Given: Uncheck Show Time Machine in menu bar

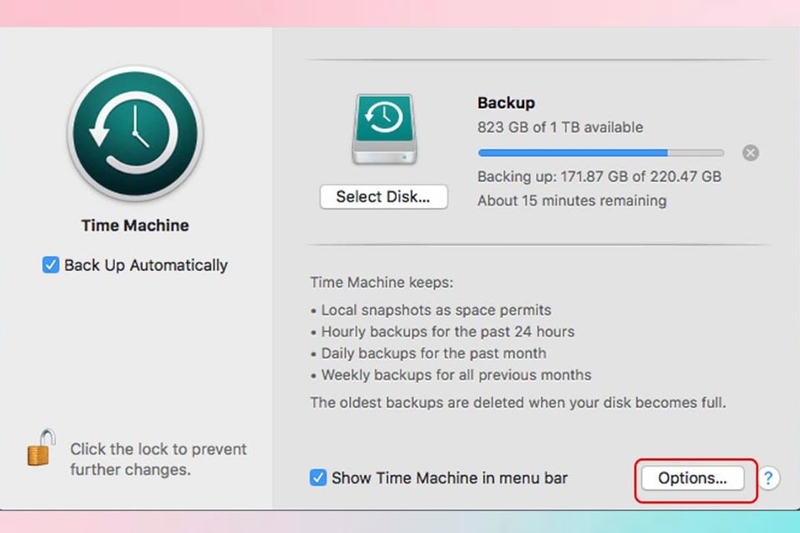Looking at the screenshot, I should point(318,478).
